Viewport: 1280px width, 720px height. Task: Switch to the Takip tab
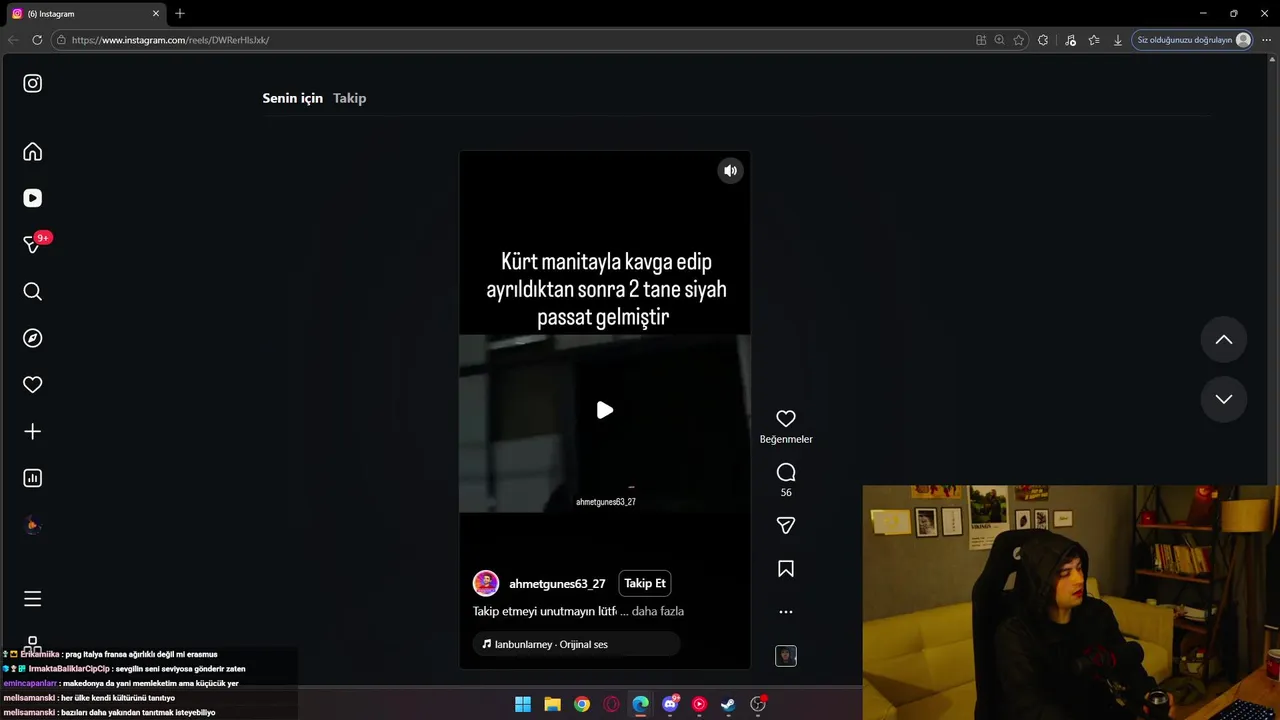coord(350,98)
